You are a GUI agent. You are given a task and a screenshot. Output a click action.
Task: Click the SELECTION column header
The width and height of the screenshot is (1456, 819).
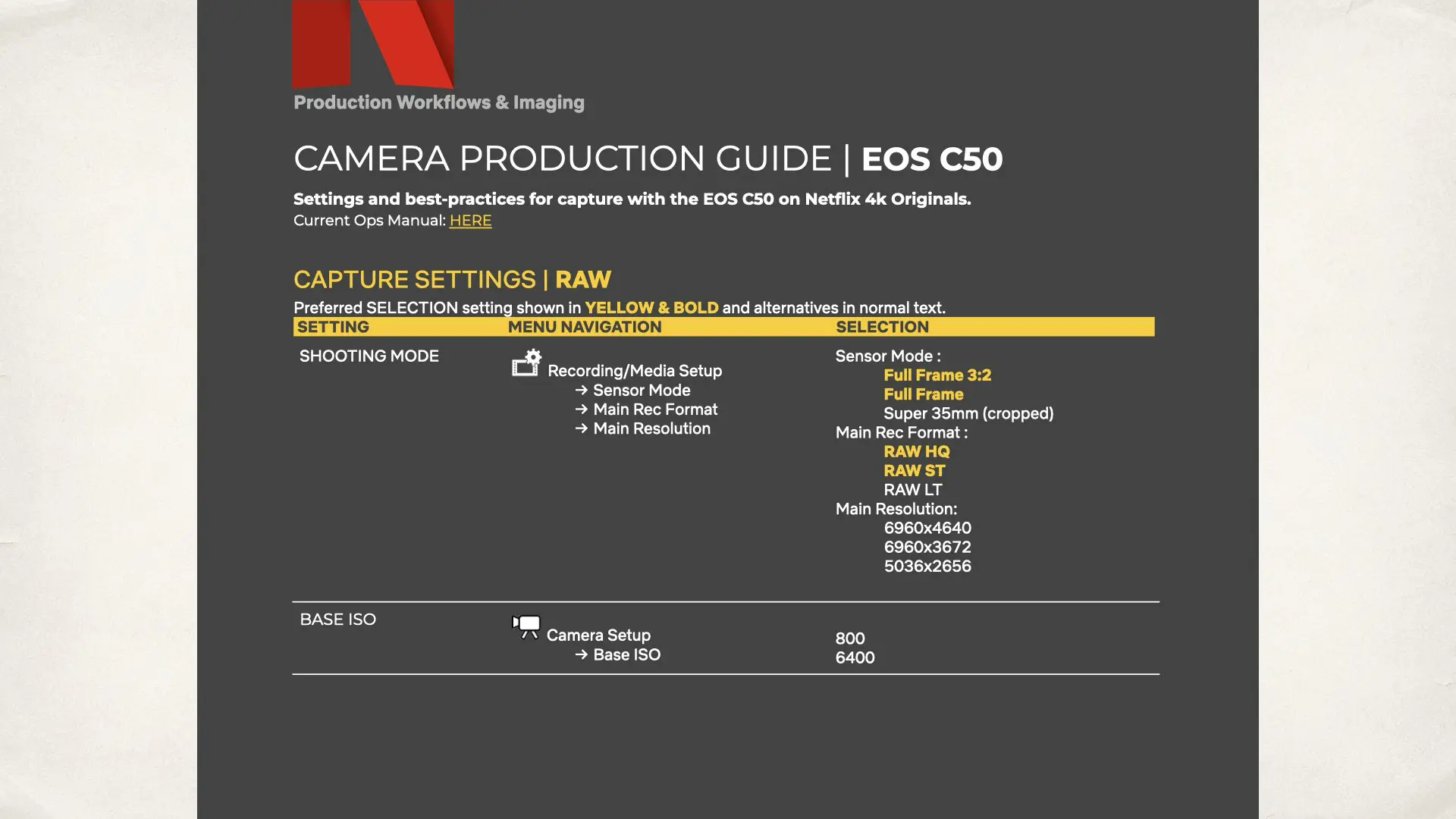click(x=882, y=327)
